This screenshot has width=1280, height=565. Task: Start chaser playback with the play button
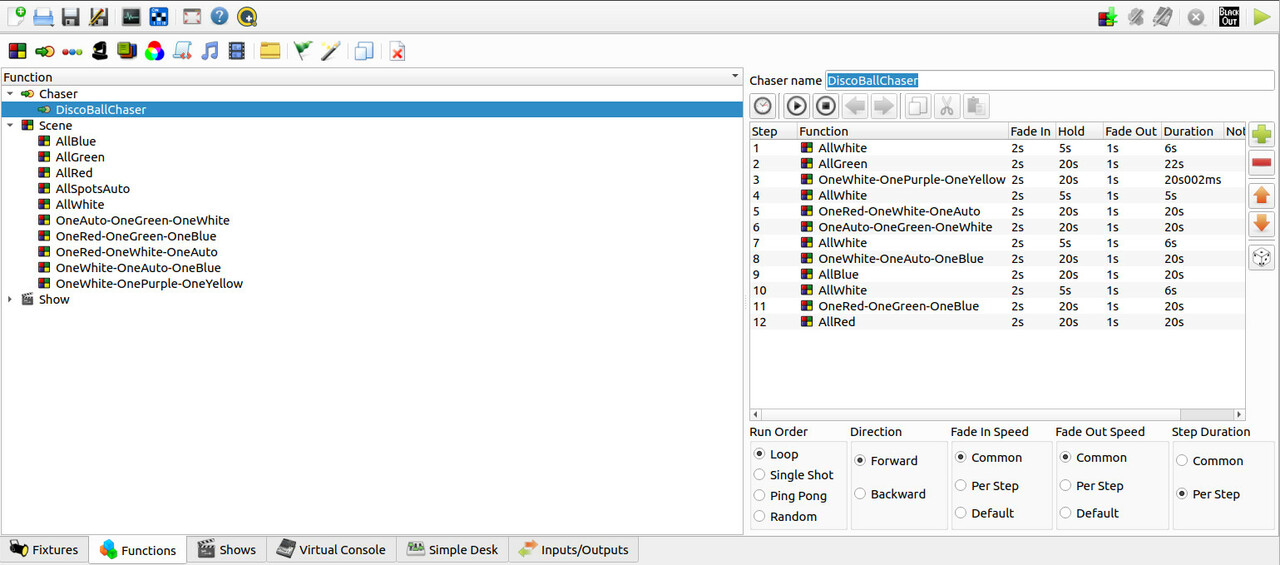pyautogui.click(x=796, y=106)
